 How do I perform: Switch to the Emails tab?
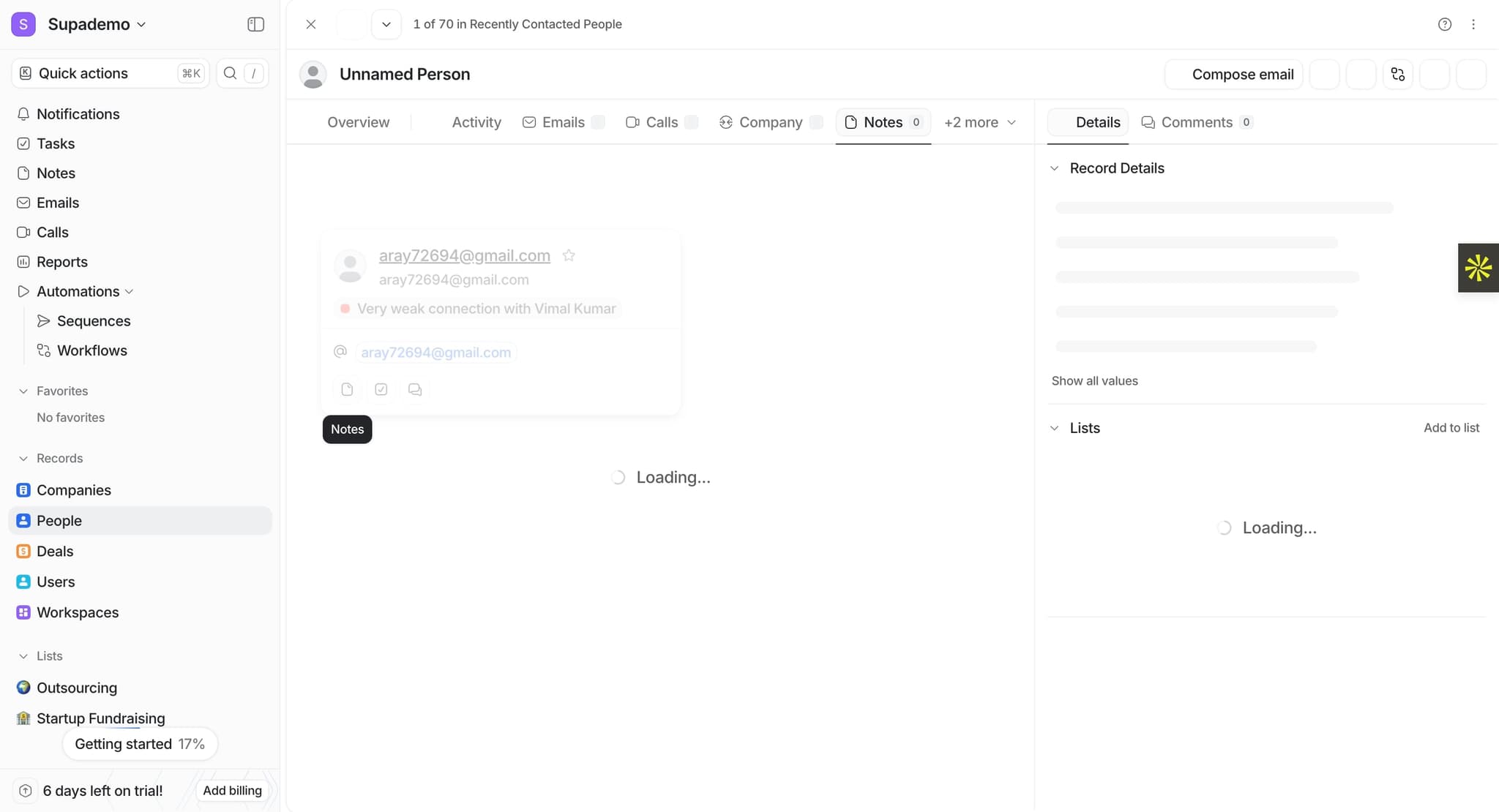pos(562,122)
